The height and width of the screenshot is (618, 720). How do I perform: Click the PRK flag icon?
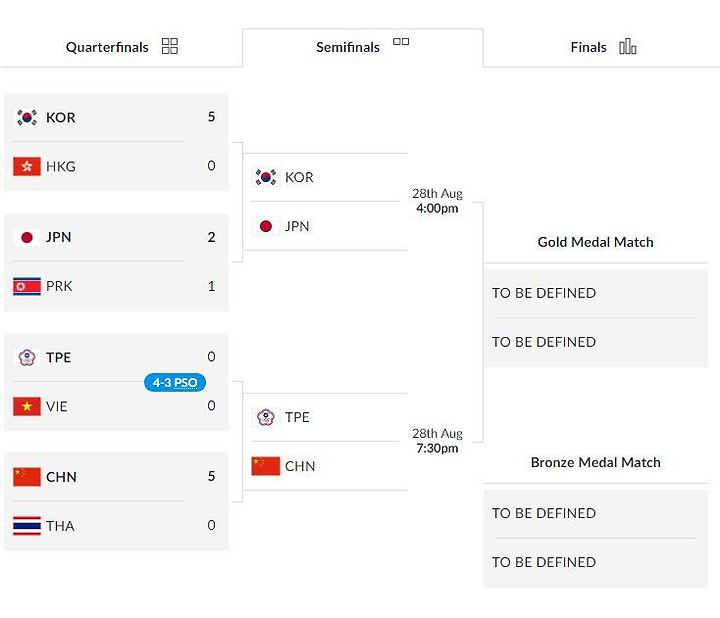27,287
